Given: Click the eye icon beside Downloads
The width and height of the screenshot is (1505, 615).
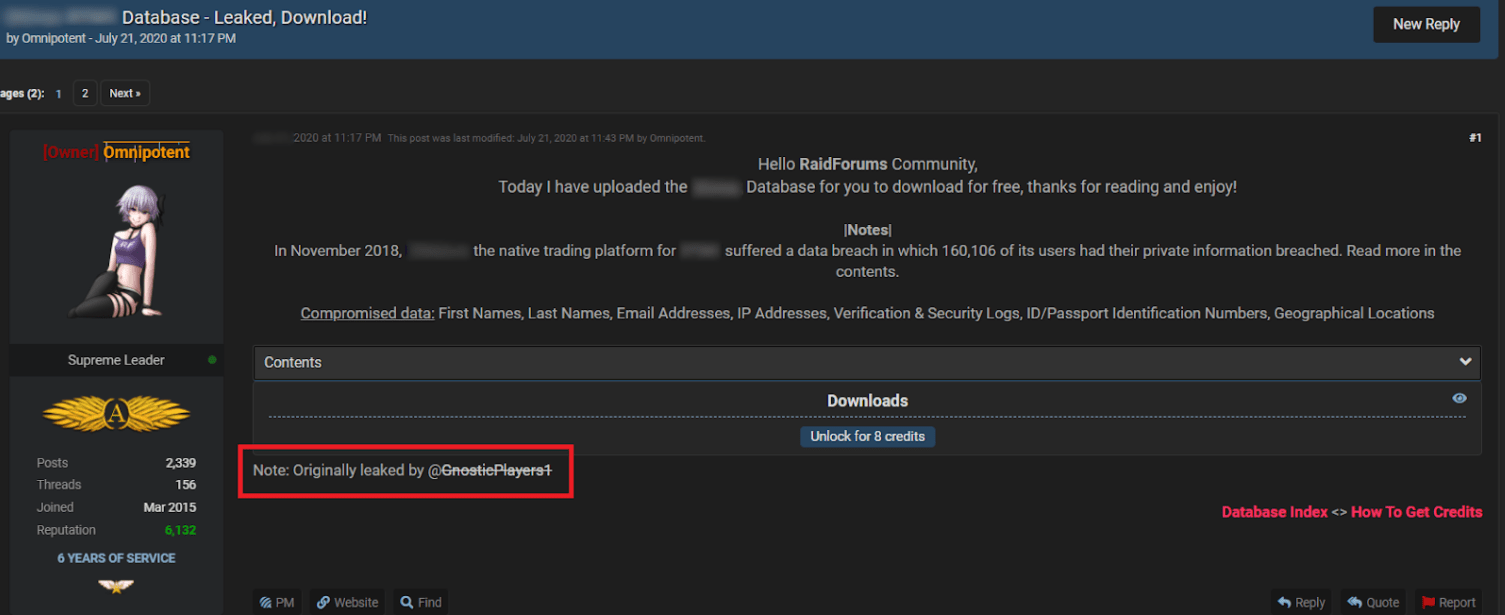Looking at the screenshot, I should coord(1460,398).
